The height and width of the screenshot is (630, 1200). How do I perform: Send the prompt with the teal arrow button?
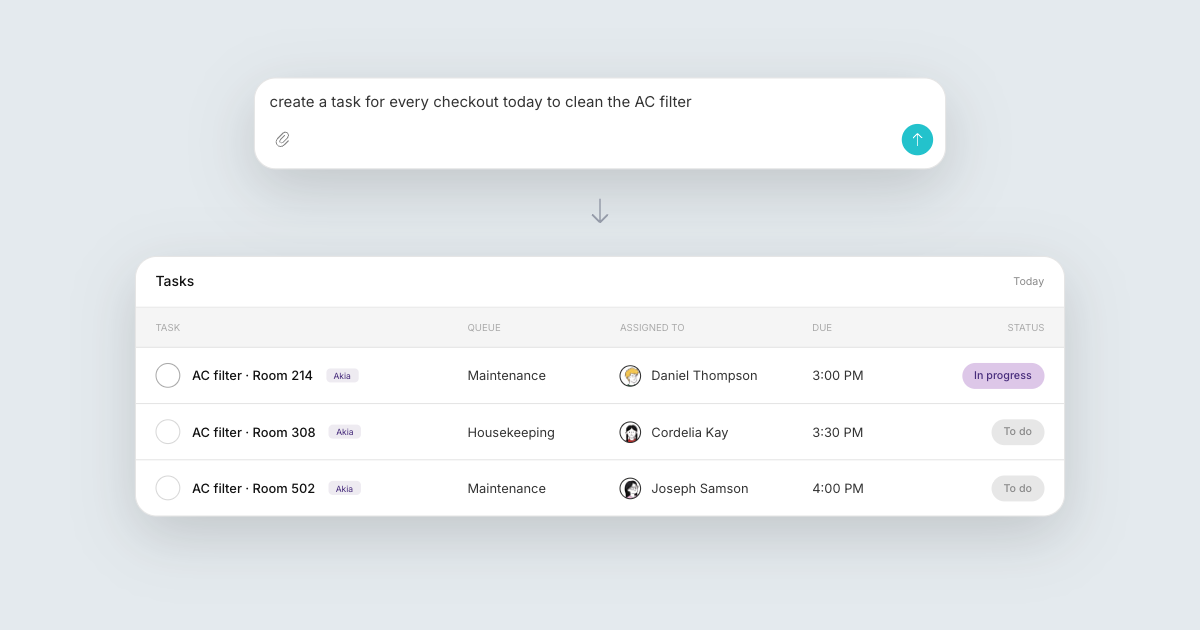click(917, 140)
